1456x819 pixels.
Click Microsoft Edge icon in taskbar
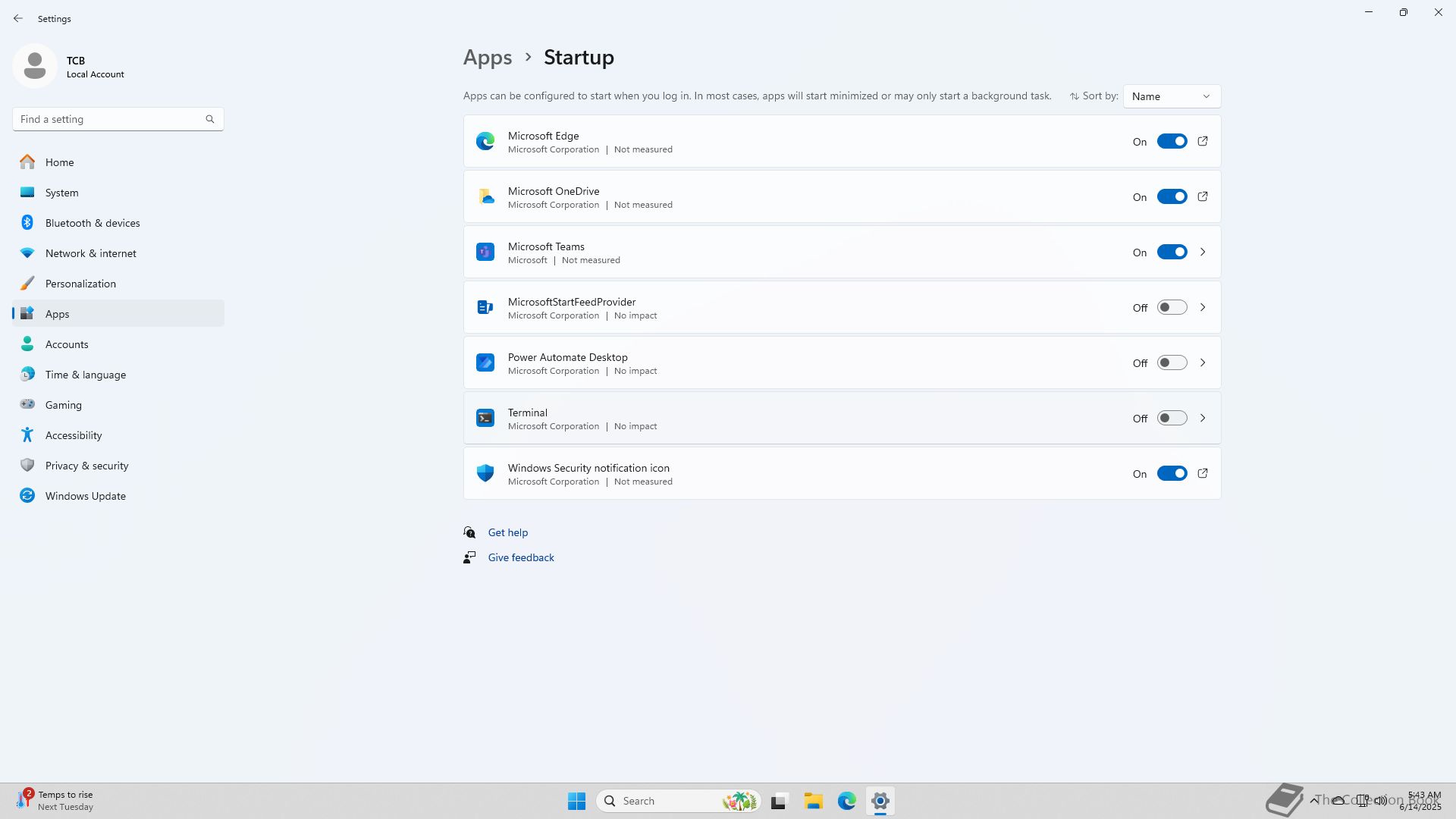846,801
